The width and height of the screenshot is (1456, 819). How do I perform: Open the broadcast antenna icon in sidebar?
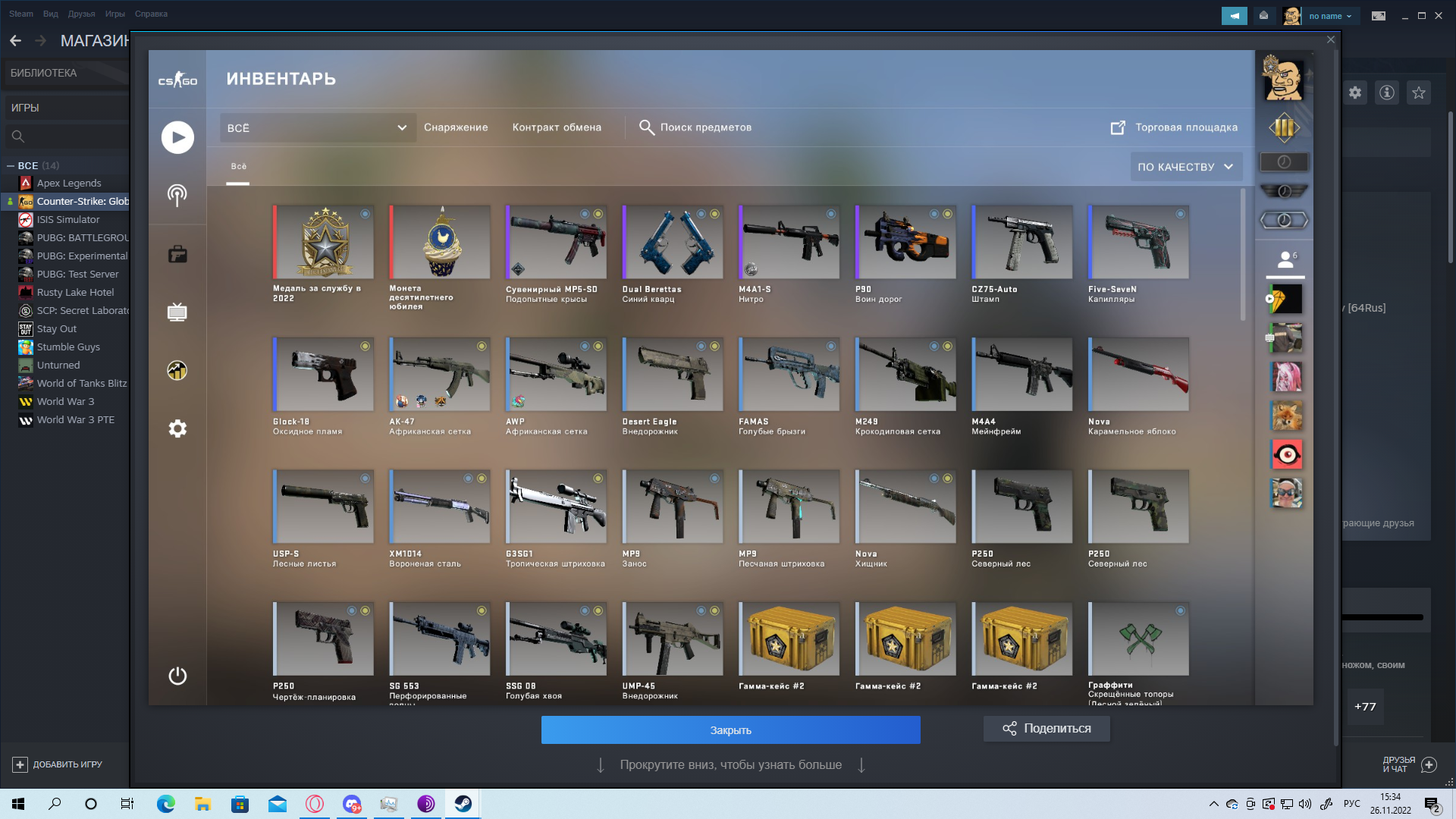click(x=177, y=195)
